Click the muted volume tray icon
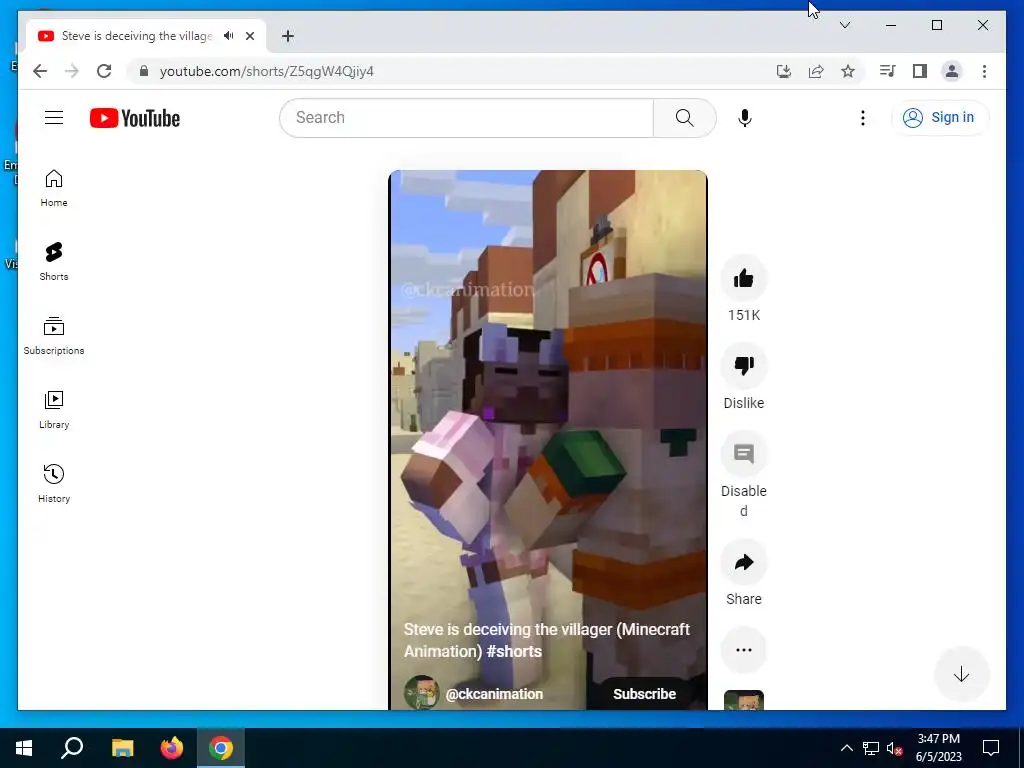The width and height of the screenshot is (1024, 768). coord(895,748)
